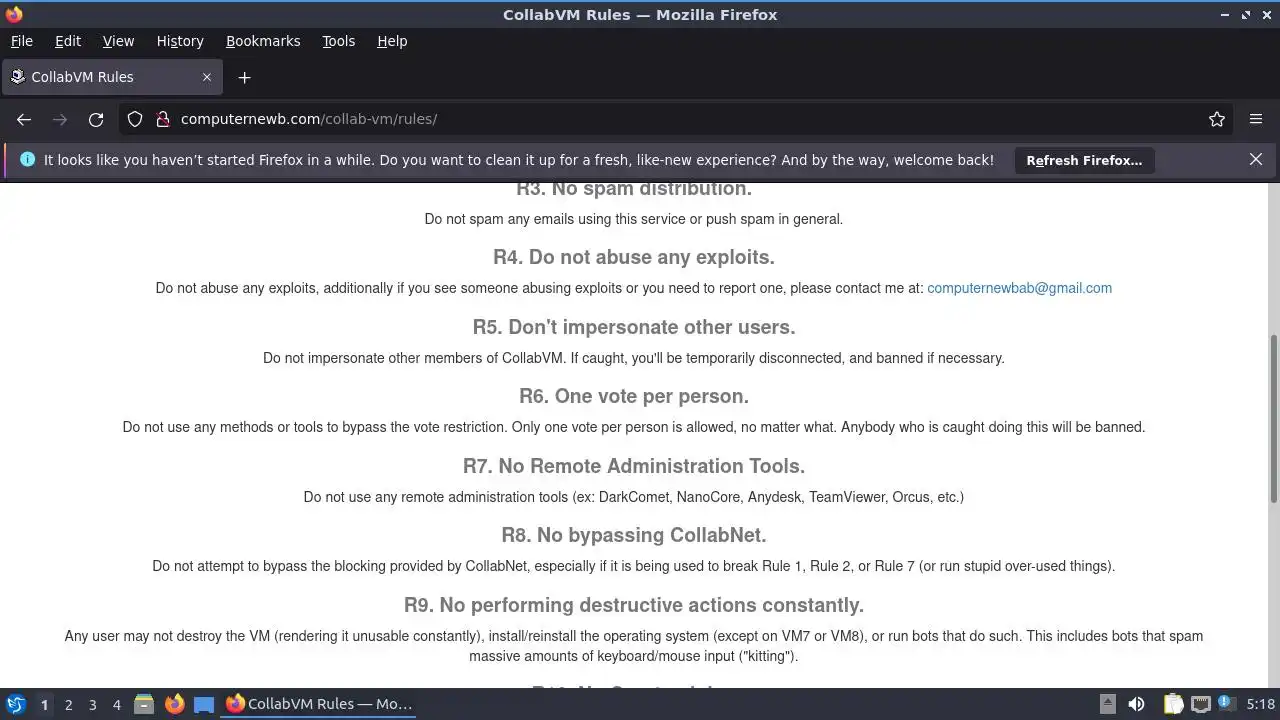The width and height of the screenshot is (1280, 720).
Task: Click heading R3. No spam distribution.
Action: (x=634, y=188)
